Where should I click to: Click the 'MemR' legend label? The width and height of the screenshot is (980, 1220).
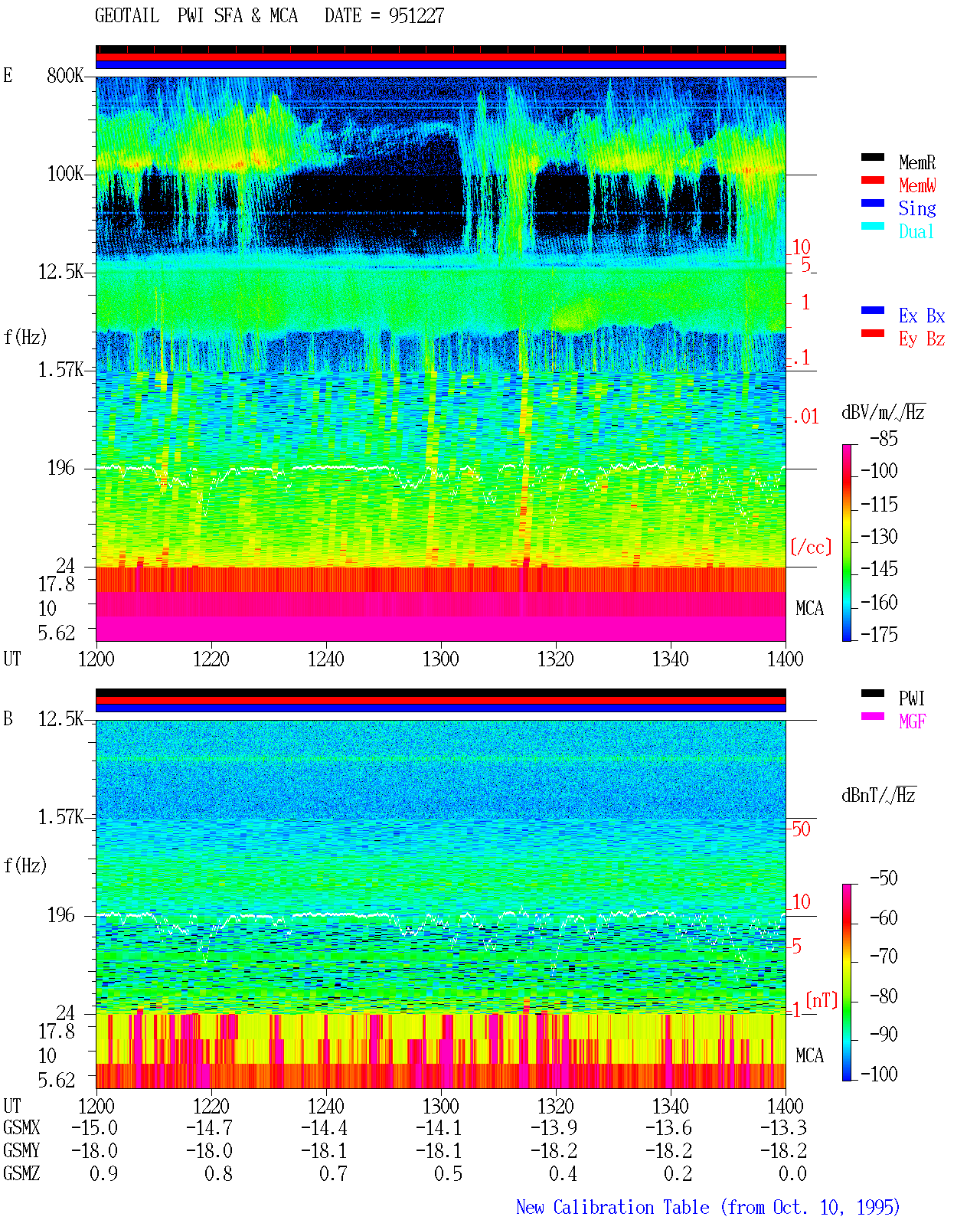(917, 162)
